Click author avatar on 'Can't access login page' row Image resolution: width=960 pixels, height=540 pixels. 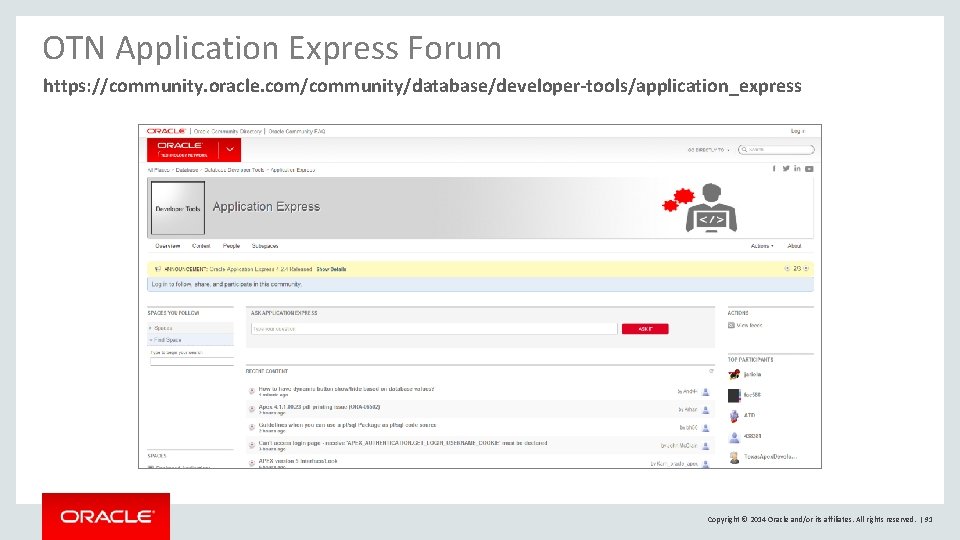click(705, 446)
